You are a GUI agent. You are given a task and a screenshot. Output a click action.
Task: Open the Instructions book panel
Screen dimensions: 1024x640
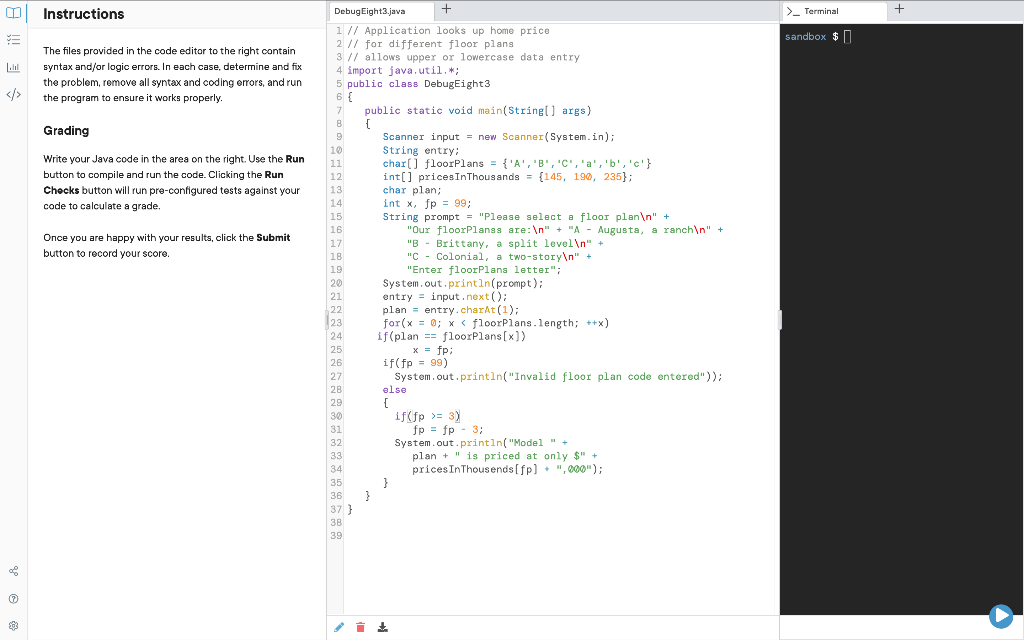coord(11,13)
